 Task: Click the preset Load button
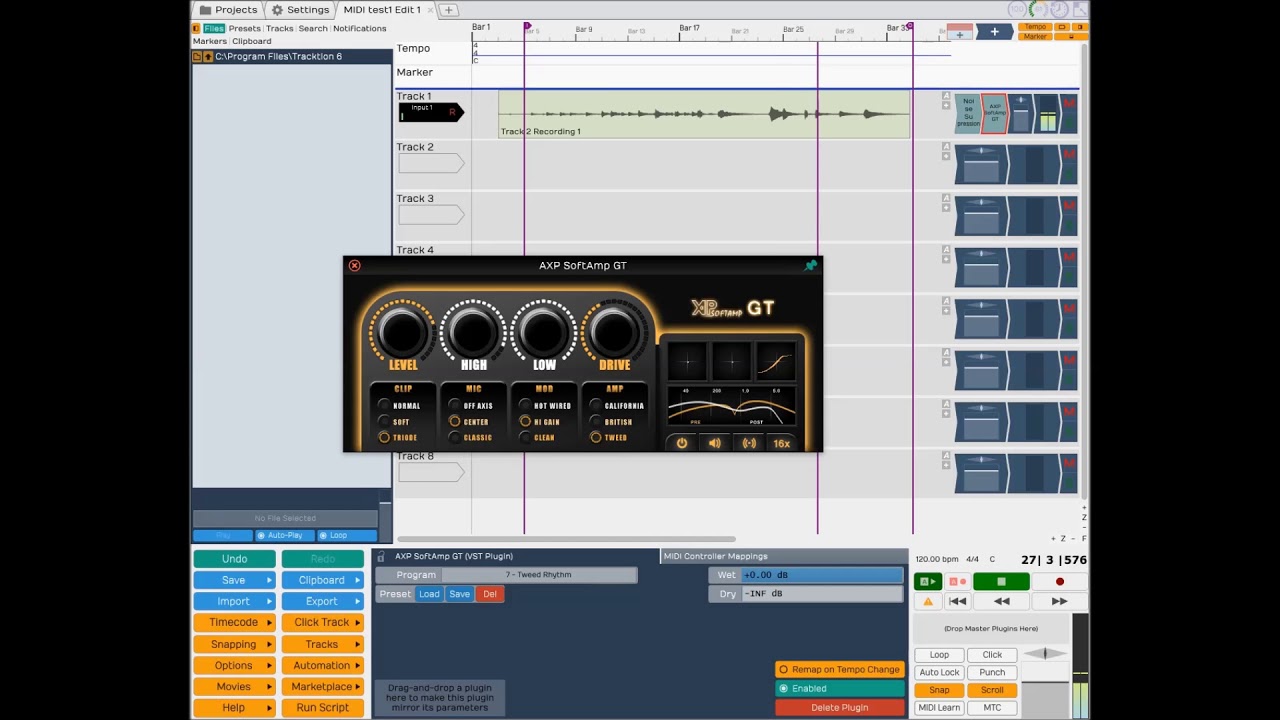point(429,594)
